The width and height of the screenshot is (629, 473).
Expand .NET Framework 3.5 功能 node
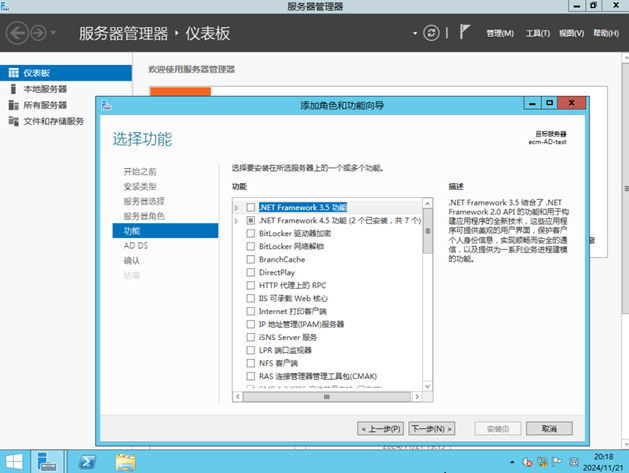237,208
